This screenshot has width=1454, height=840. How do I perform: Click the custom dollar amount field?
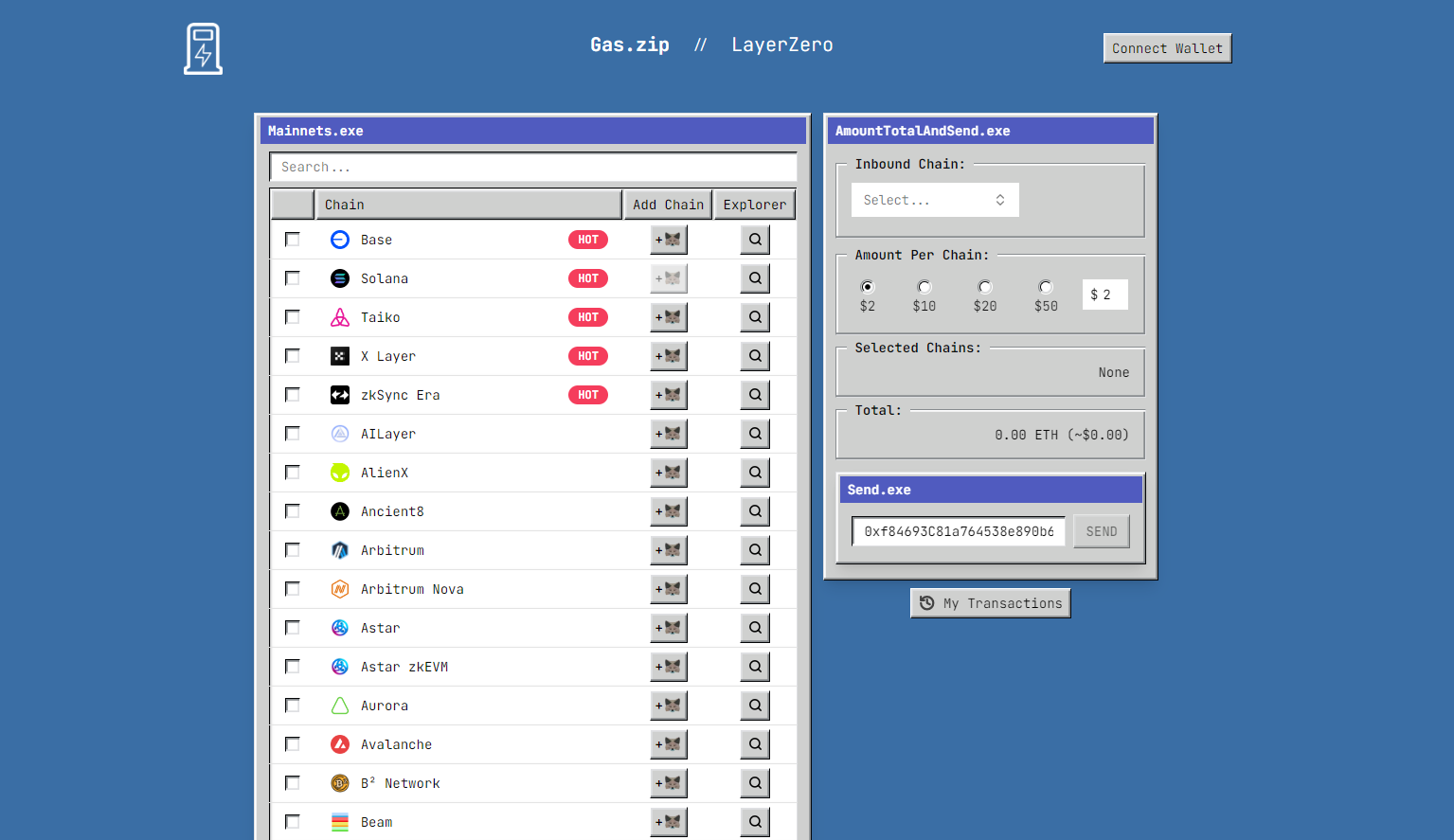tap(1105, 295)
